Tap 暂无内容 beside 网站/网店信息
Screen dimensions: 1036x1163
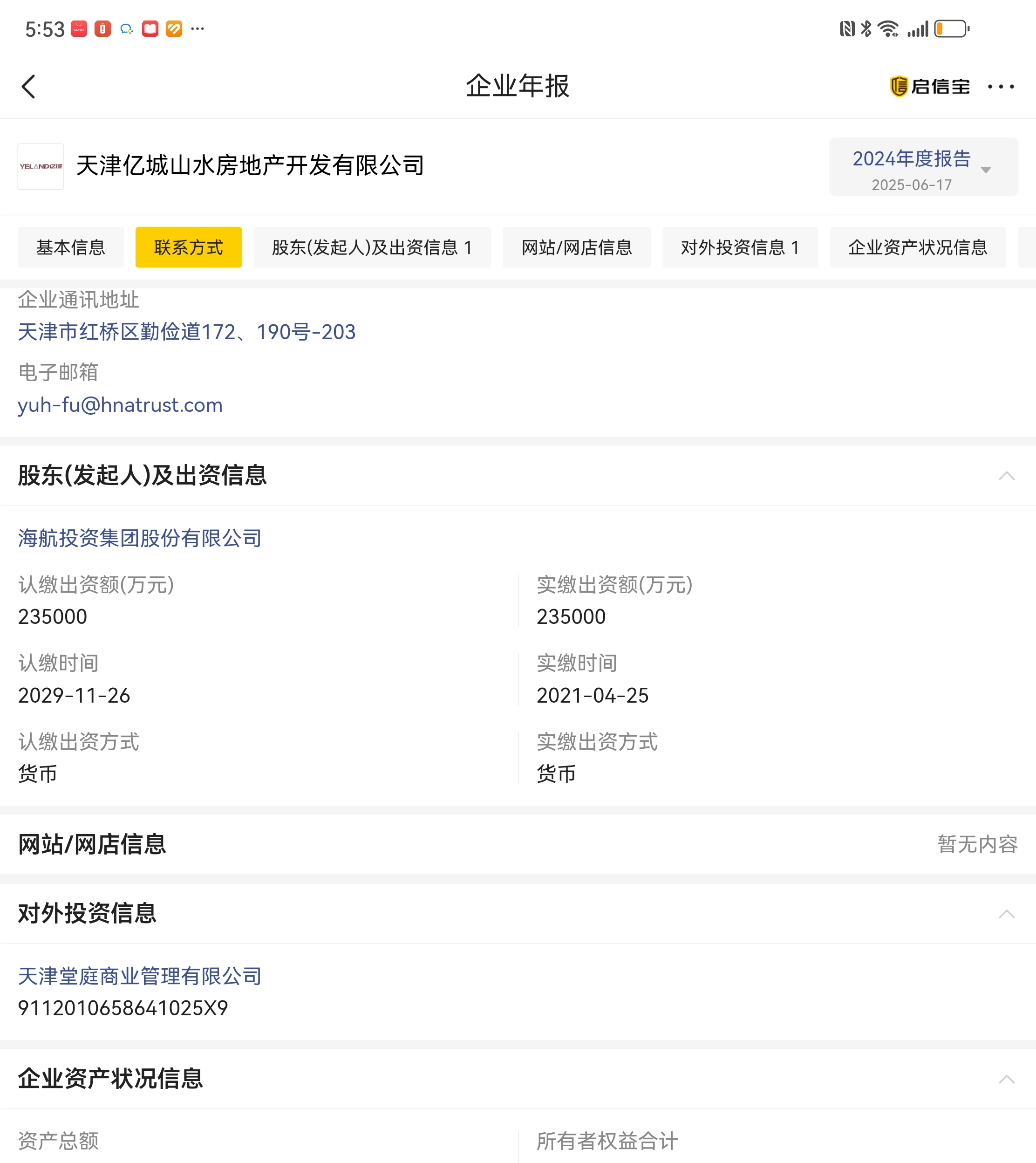977,844
